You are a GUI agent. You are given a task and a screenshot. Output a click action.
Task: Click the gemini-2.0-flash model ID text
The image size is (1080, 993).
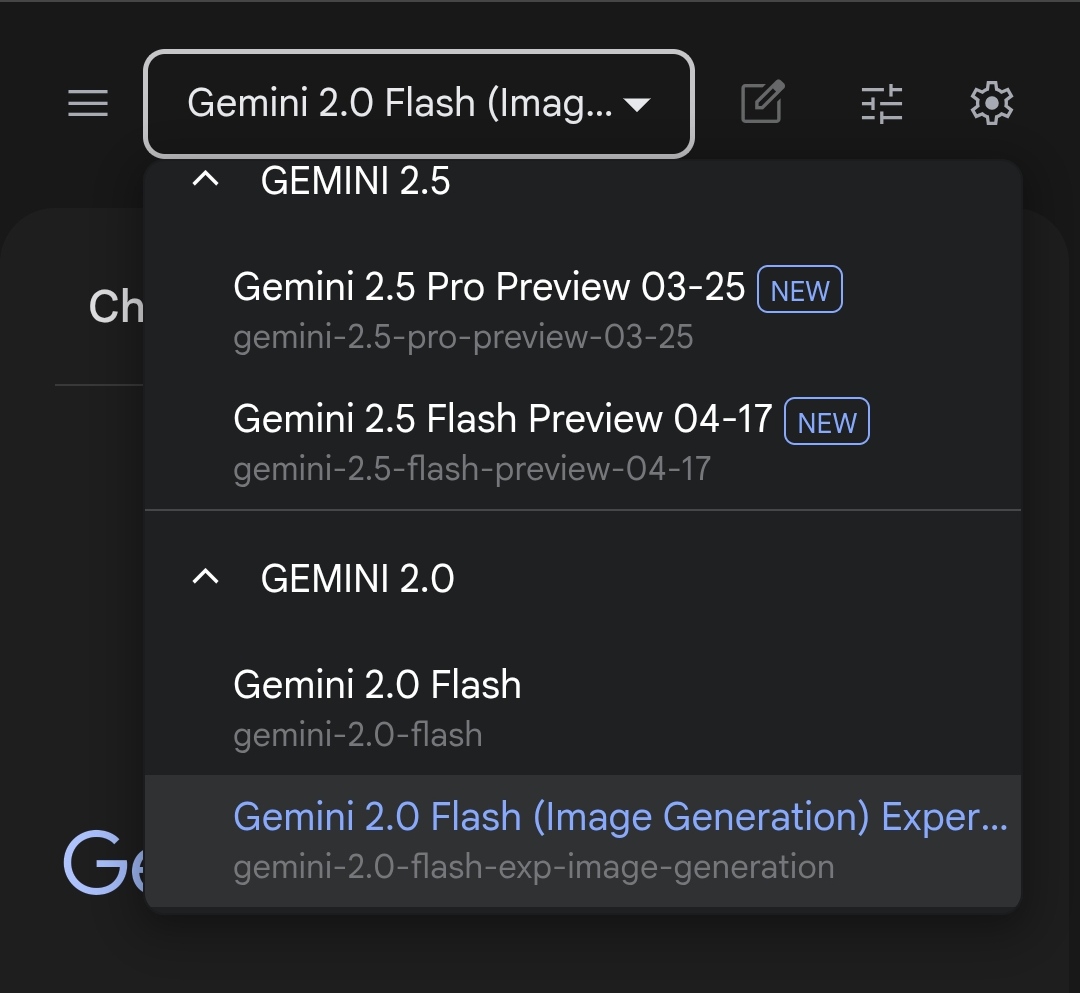coord(357,735)
